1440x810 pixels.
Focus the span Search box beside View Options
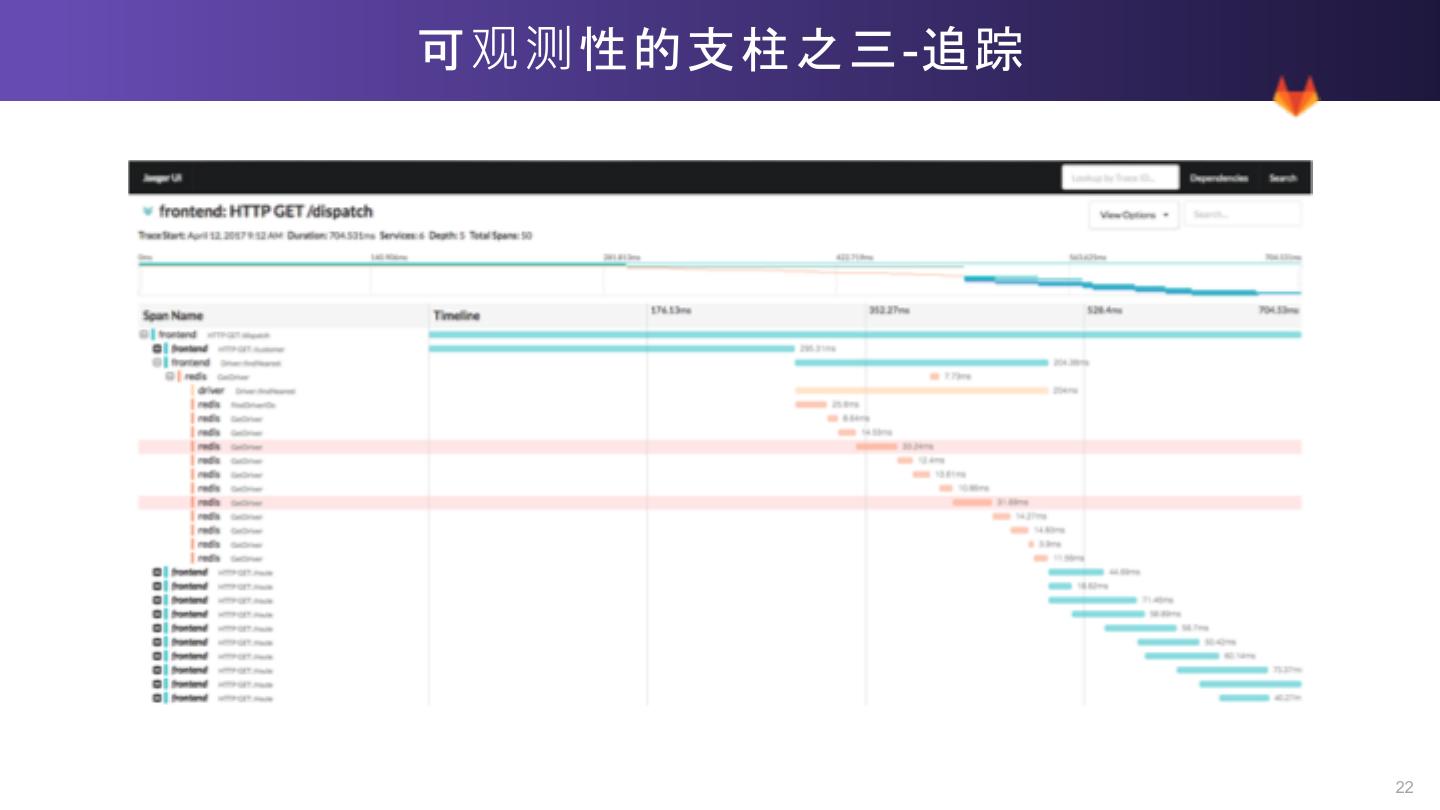[1242, 215]
